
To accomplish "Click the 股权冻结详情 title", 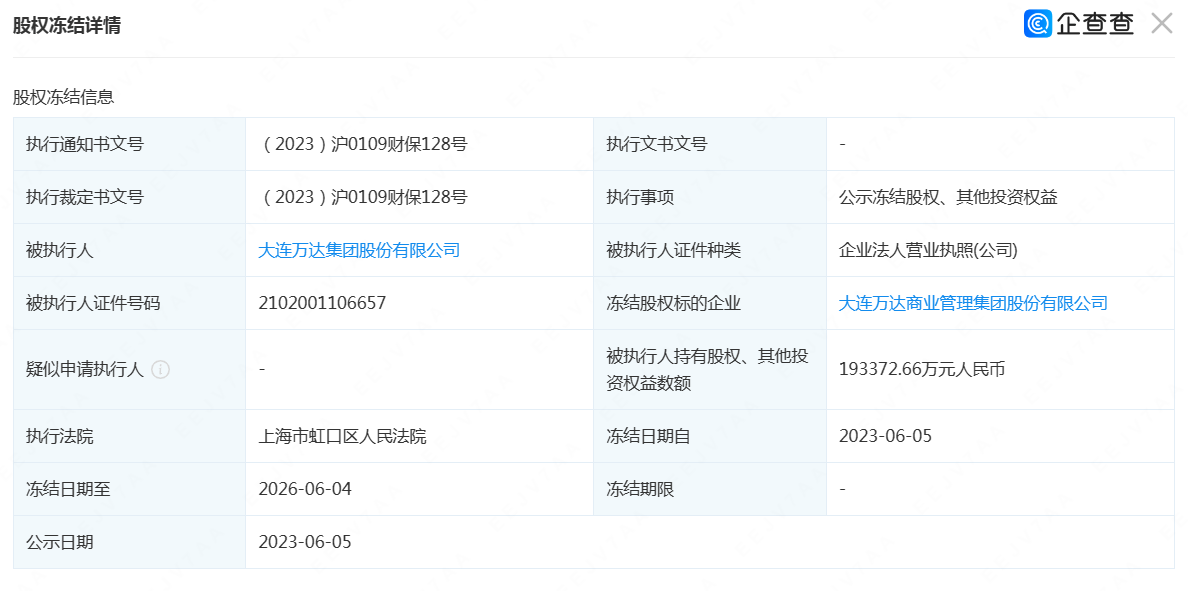I will [x=67, y=25].
